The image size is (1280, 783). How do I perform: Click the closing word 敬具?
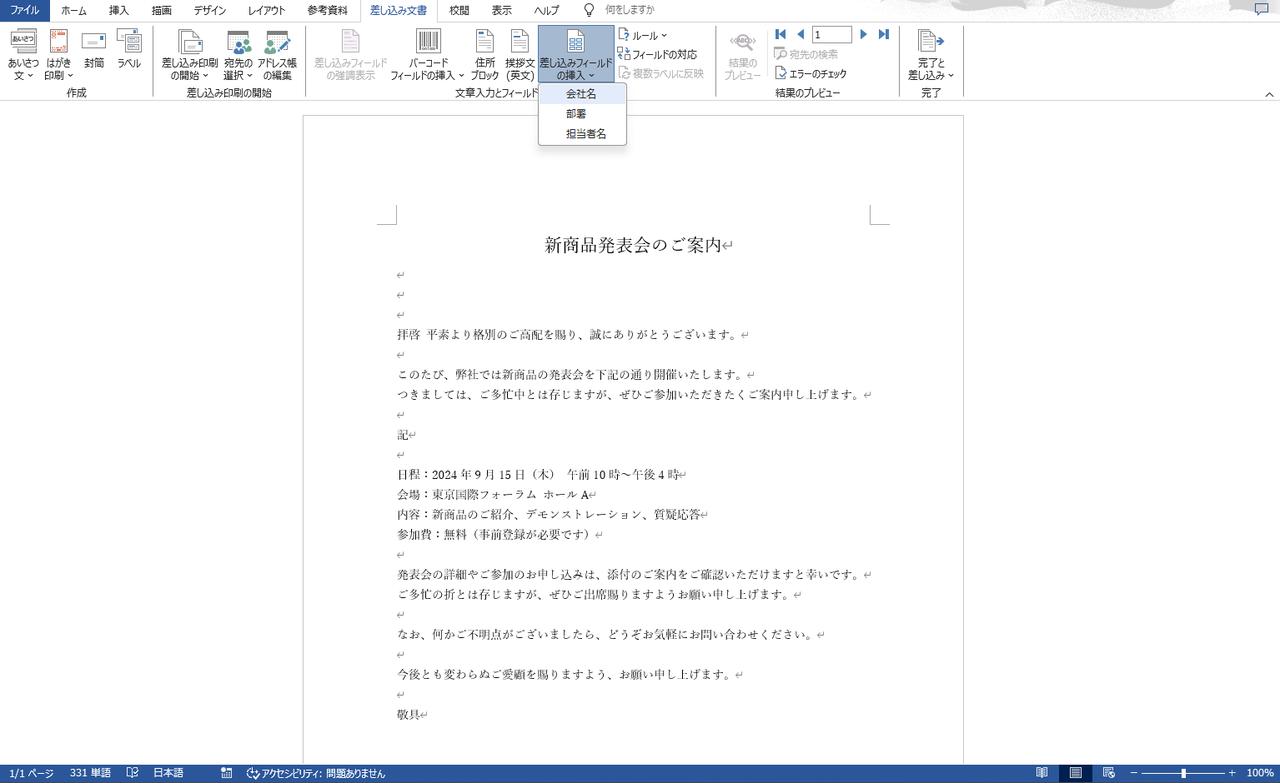[408, 714]
